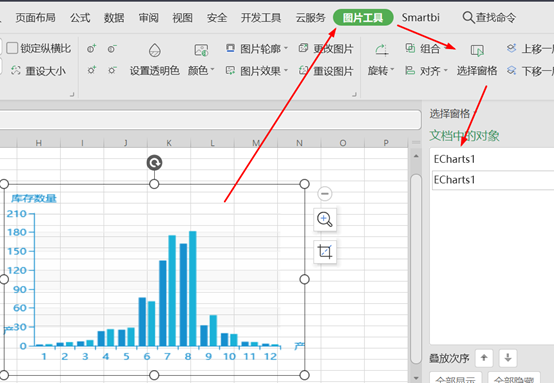554x383 pixels.
Task: Click the chart rotation handle
Action: 154,163
